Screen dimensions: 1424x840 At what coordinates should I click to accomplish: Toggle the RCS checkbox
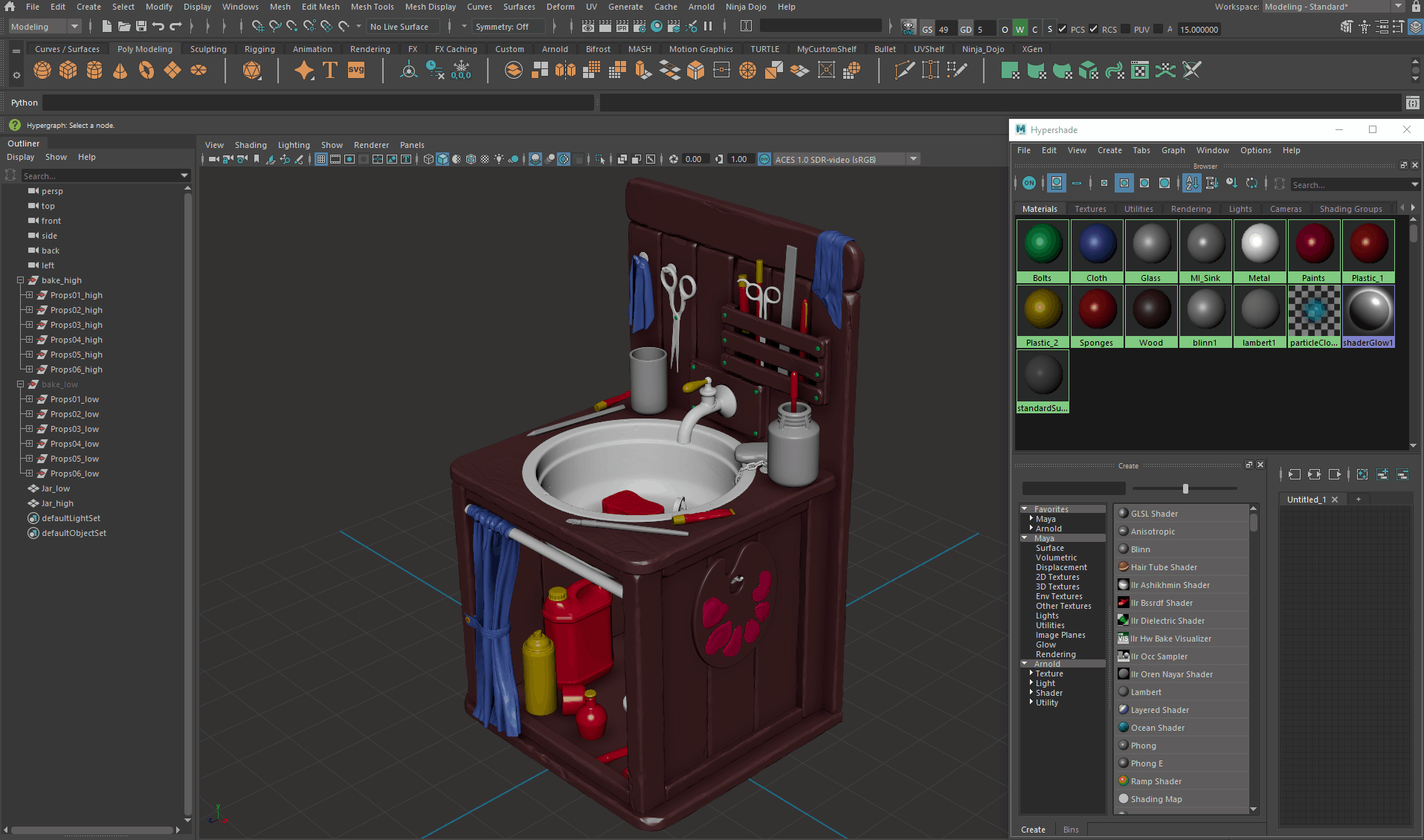pyautogui.click(x=1093, y=29)
